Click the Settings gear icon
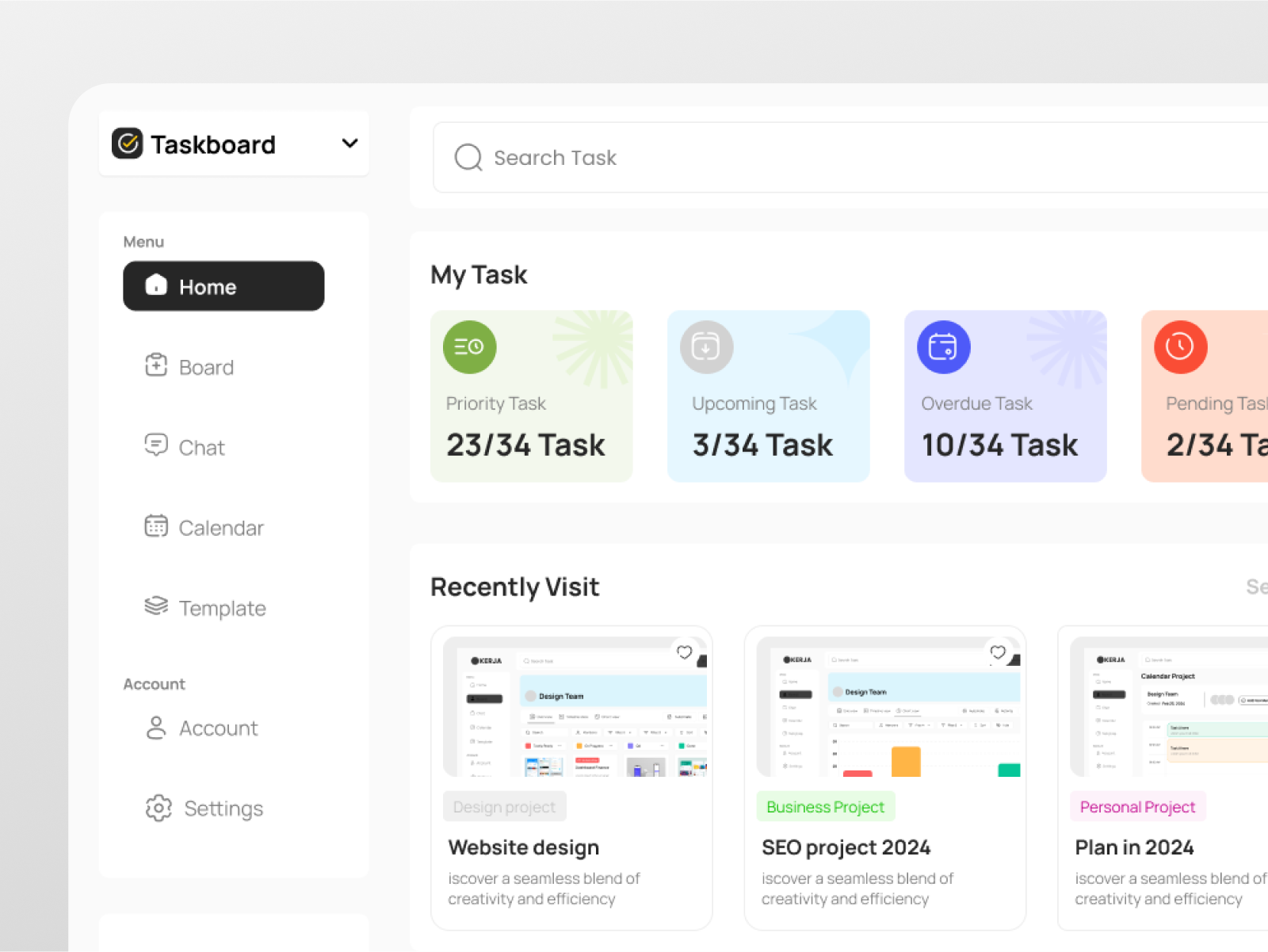This screenshot has width=1268, height=952. click(x=158, y=808)
